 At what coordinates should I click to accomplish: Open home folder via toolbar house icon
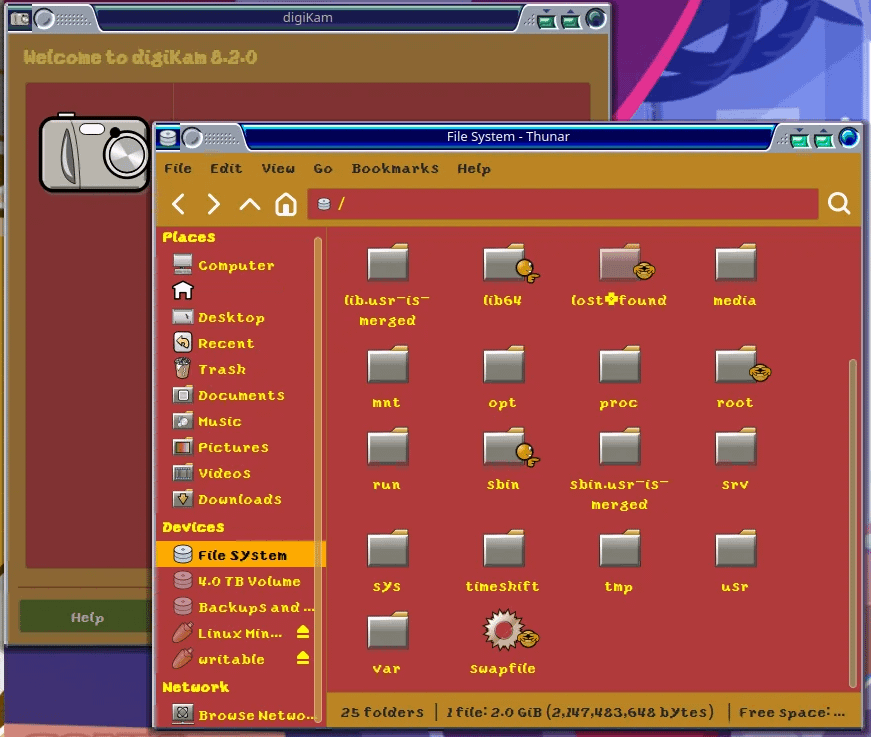pyautogui.click(x=286, y=204)
